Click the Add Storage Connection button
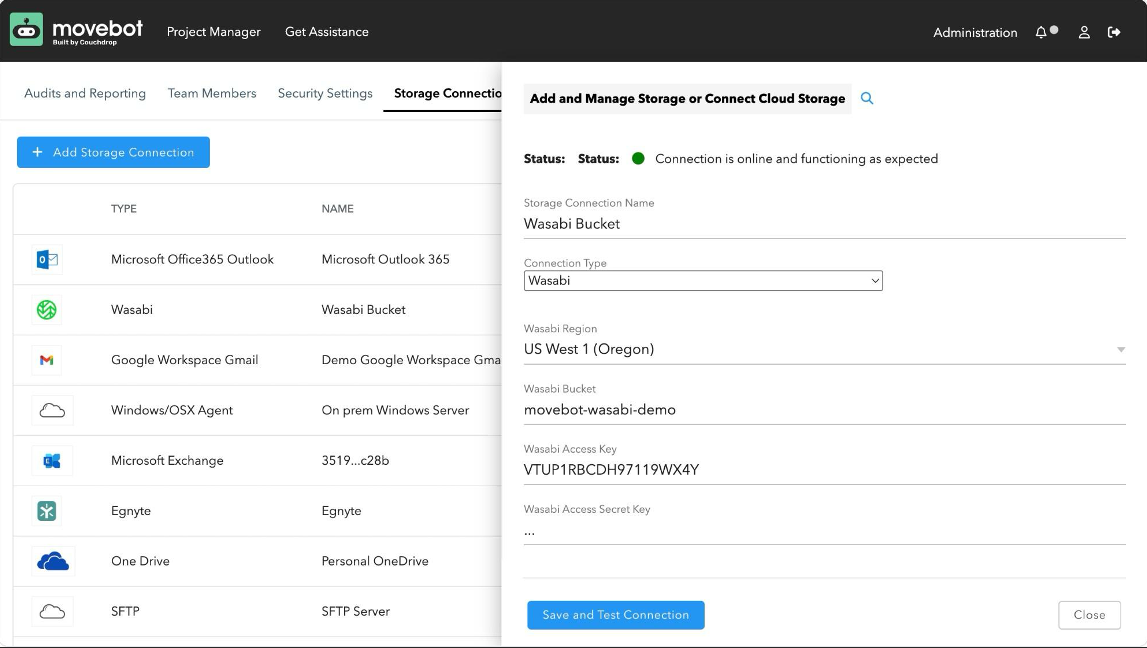The height and width of the screenshot is (648, 1147). click(x=113, y=152)
